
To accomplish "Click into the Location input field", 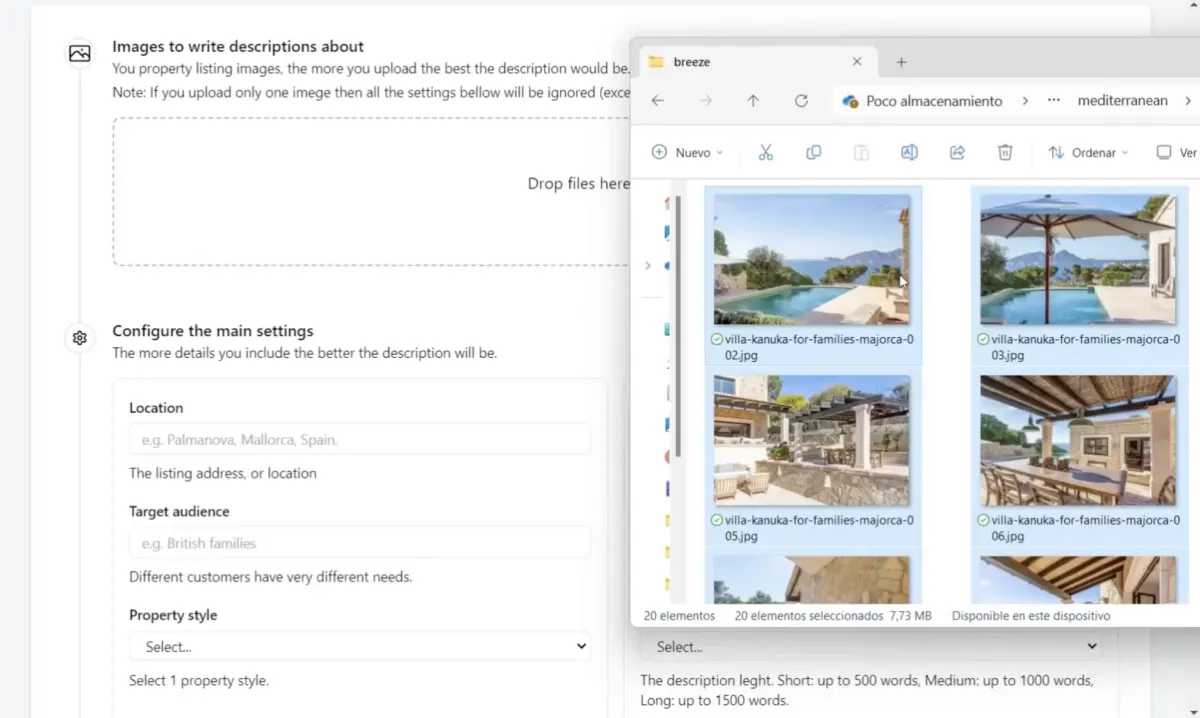I will [360, 439].
